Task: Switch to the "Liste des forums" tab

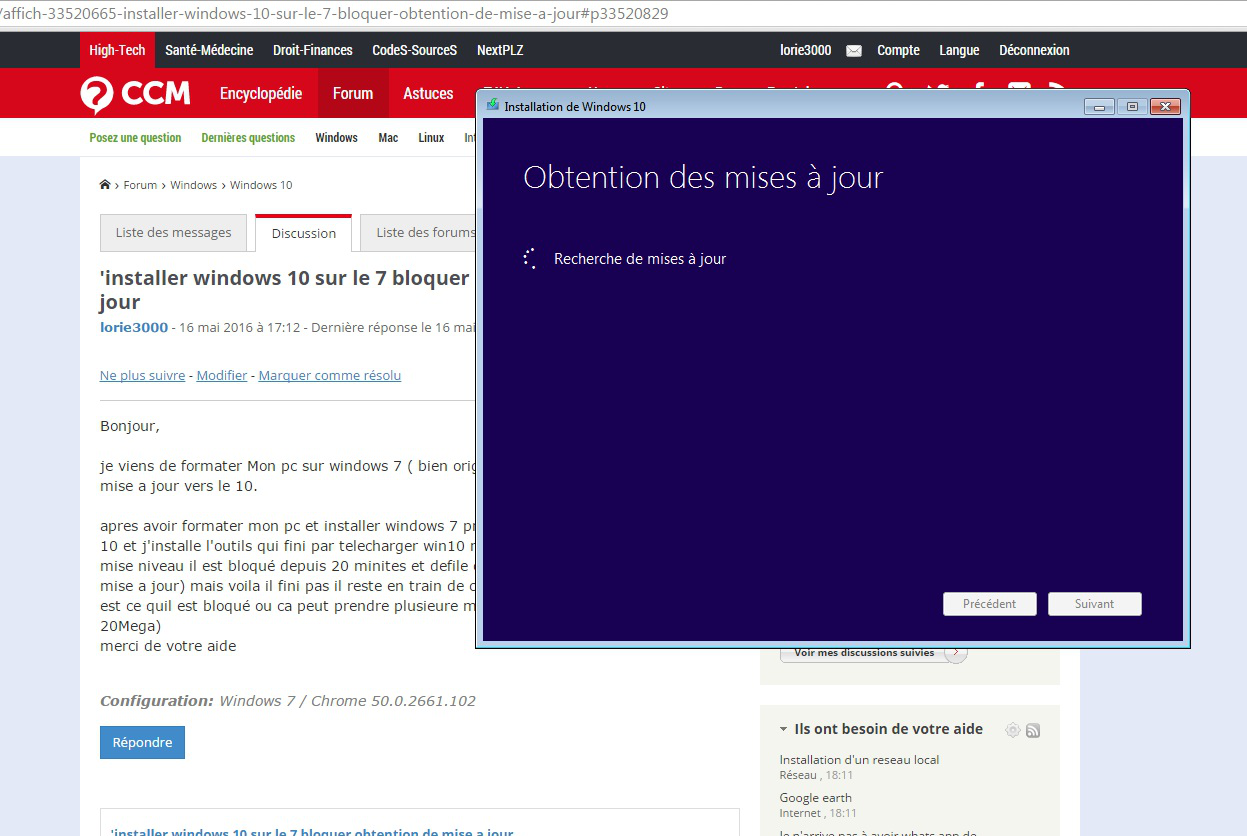Action: point(418,233)
